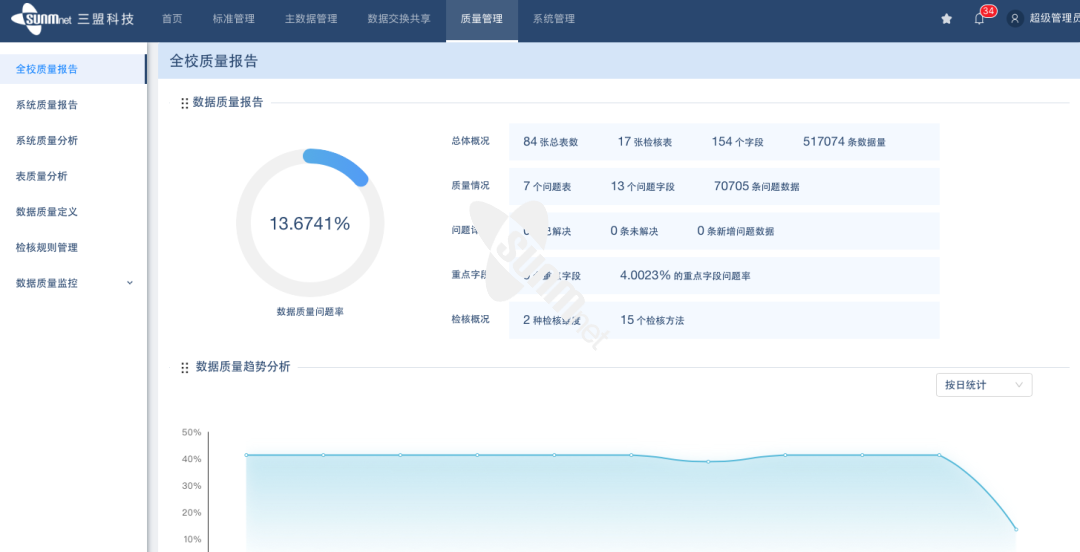Select 数据交换共享 in the top bar
Image resolution: width=1080 pixels, height=552 pixels.
coord(398,19)
